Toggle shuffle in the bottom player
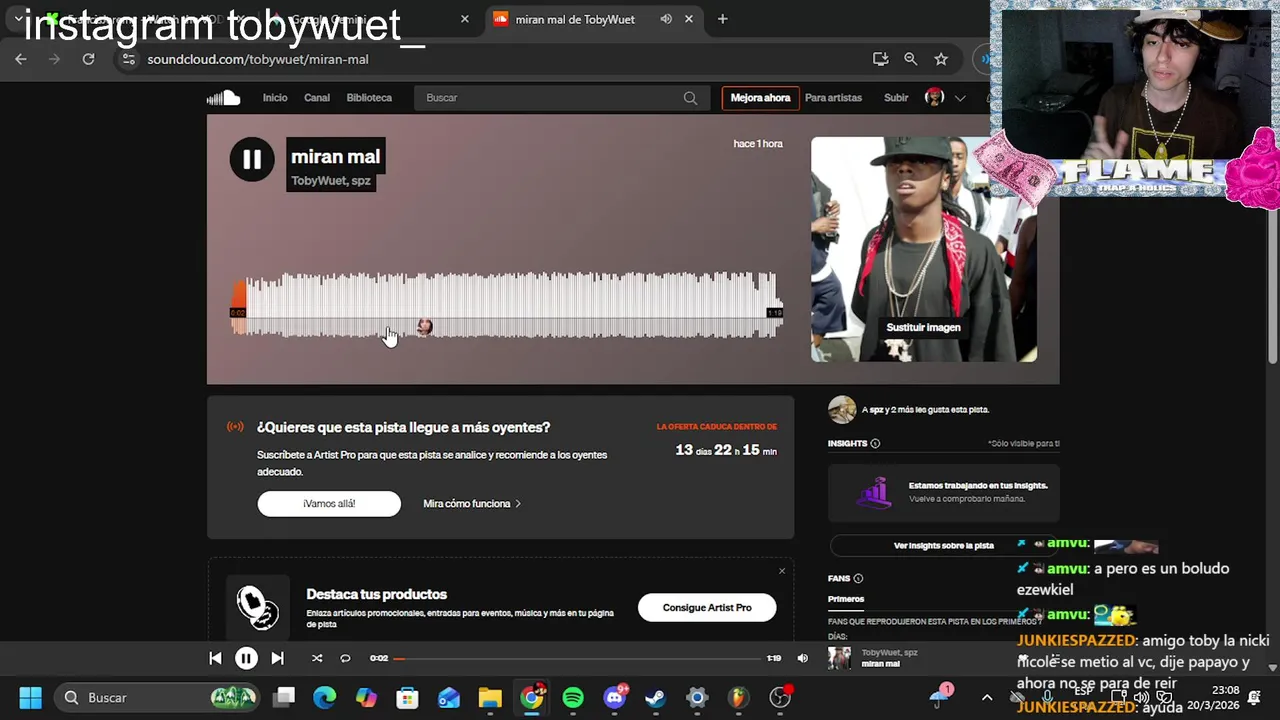The width and height of the screenshot is (1280, 720). pos(317,658)
